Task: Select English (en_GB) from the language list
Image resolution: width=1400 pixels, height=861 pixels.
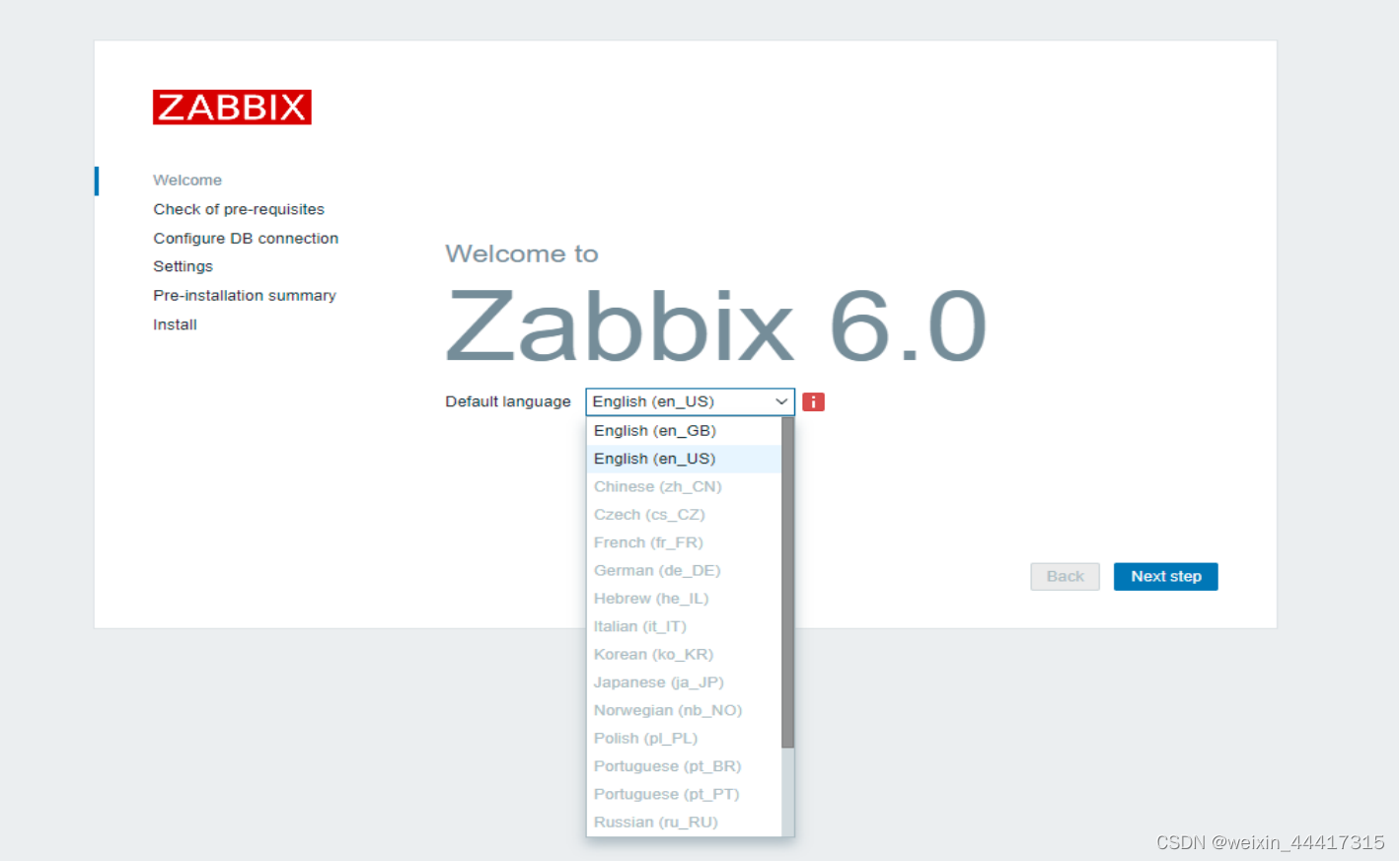Action: click(654, 430)
